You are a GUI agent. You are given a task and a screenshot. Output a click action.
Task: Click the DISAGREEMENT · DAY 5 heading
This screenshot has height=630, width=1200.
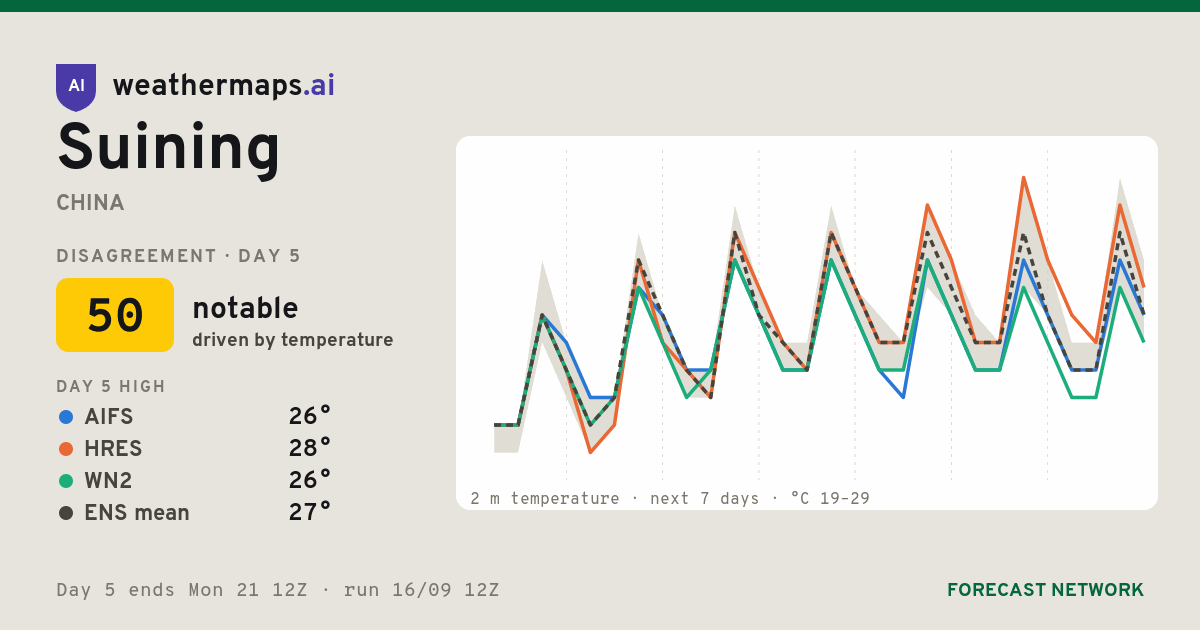tap(178, 256)
